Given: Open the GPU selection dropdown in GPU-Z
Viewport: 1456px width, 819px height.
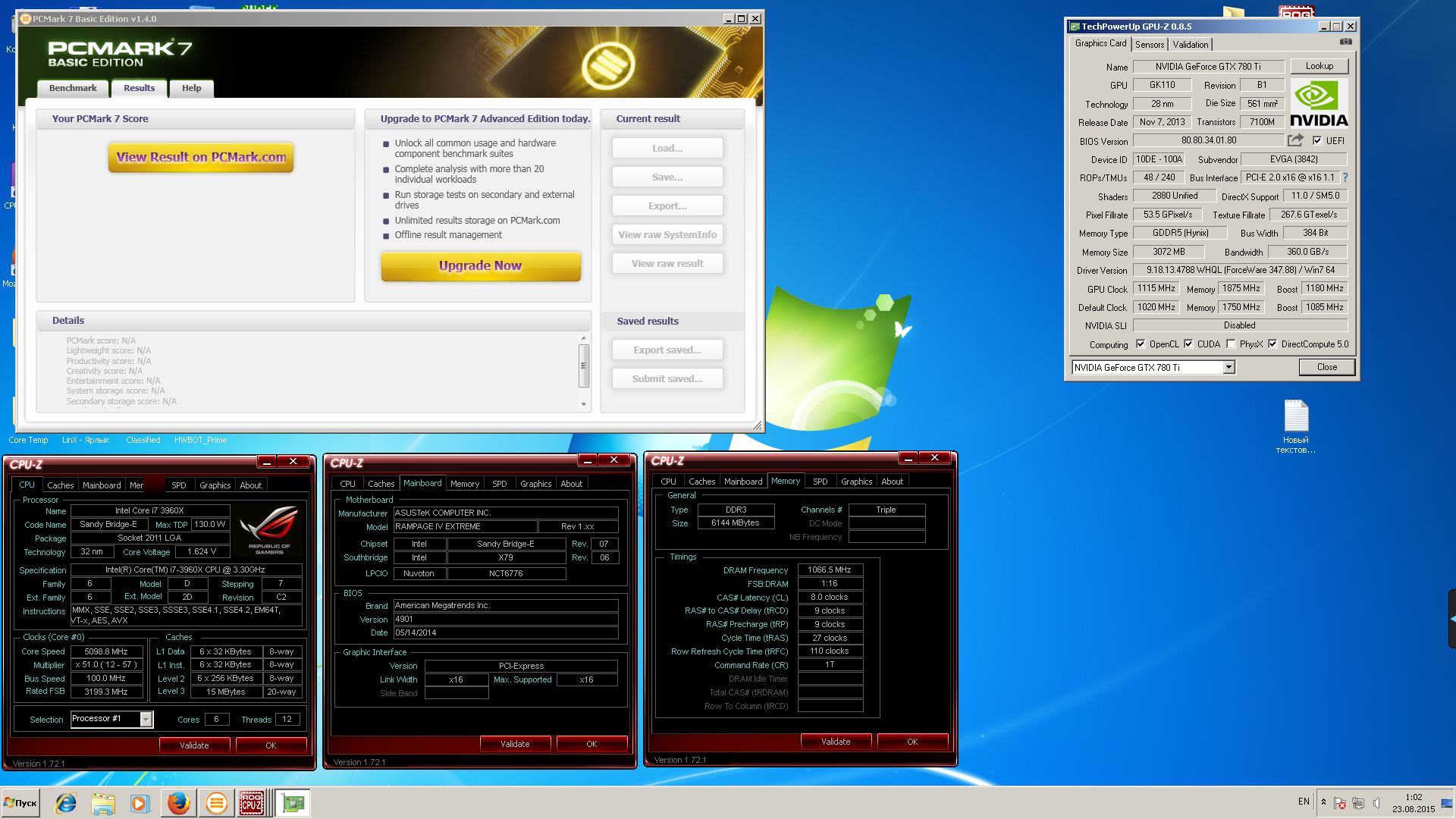Looking at the screenshot, I should click(1229, 368).
